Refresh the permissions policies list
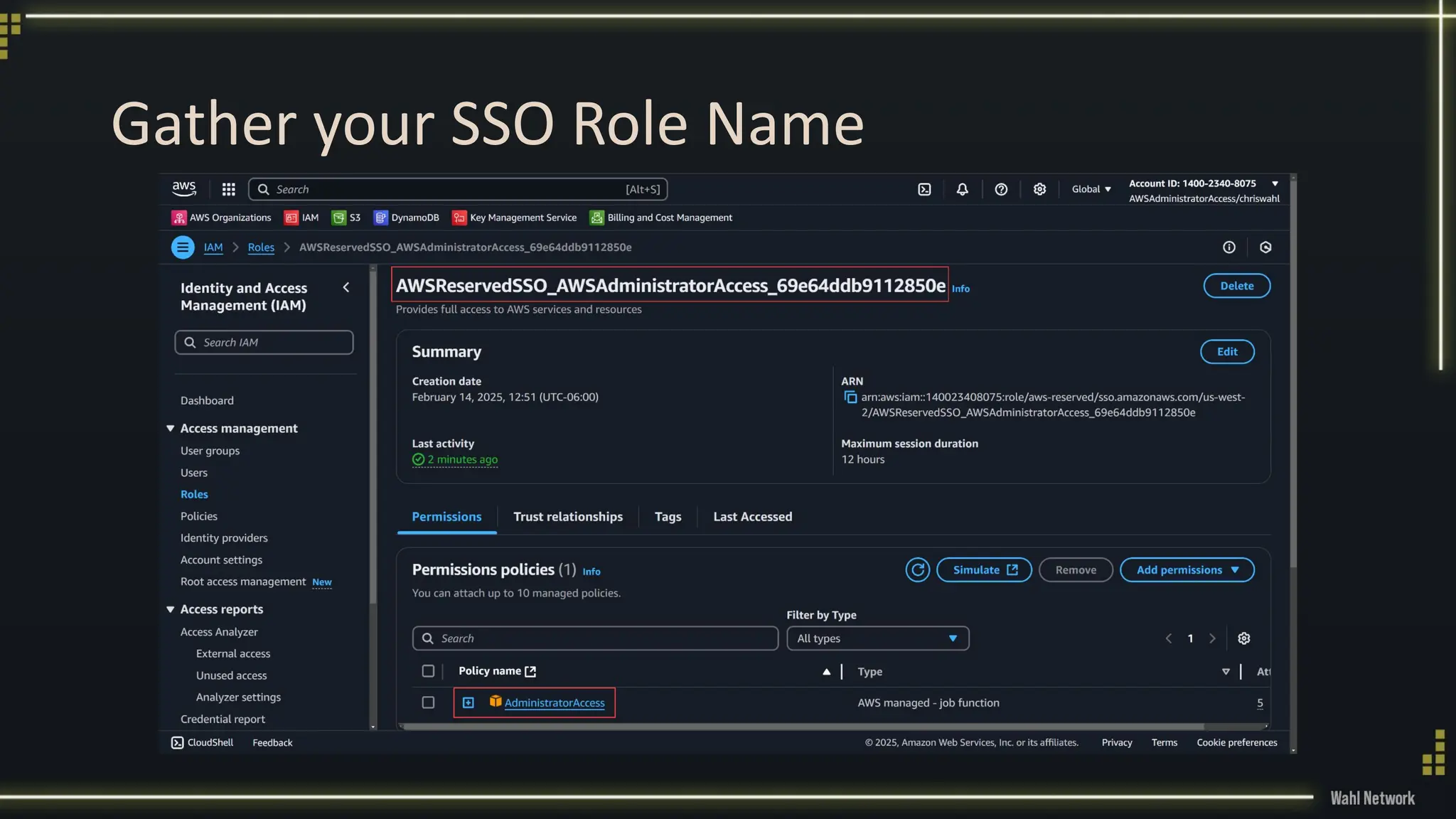The image size is (1456, 819). point(918,569)
